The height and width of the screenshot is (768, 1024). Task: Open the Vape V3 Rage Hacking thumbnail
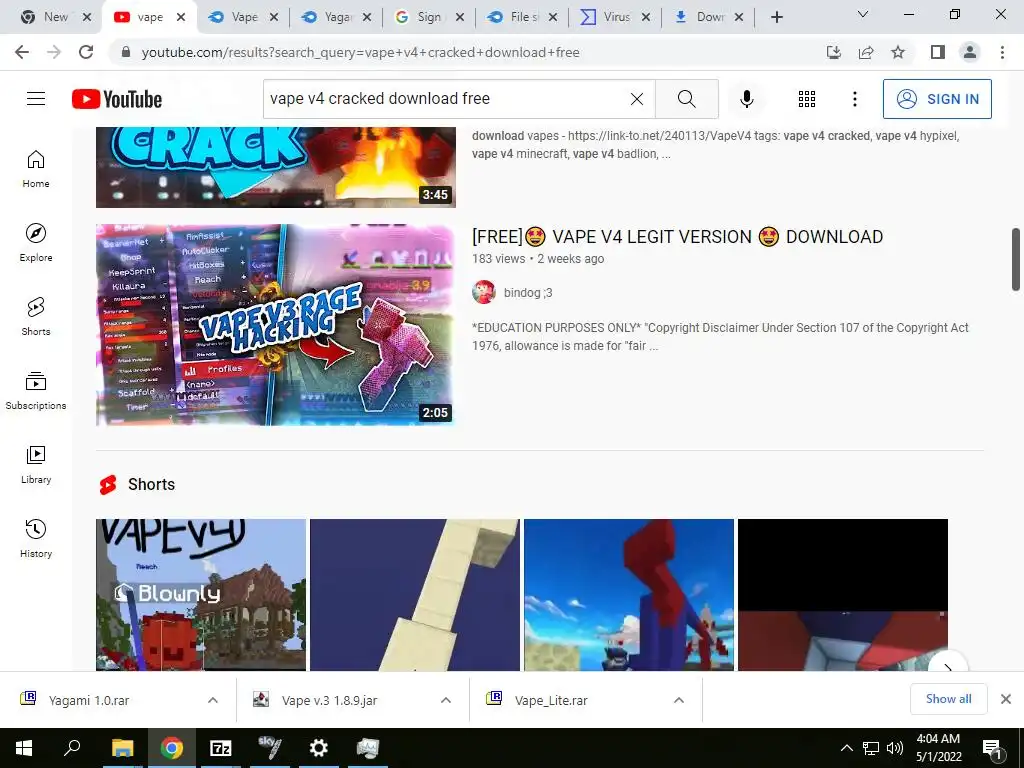point(276,325)
